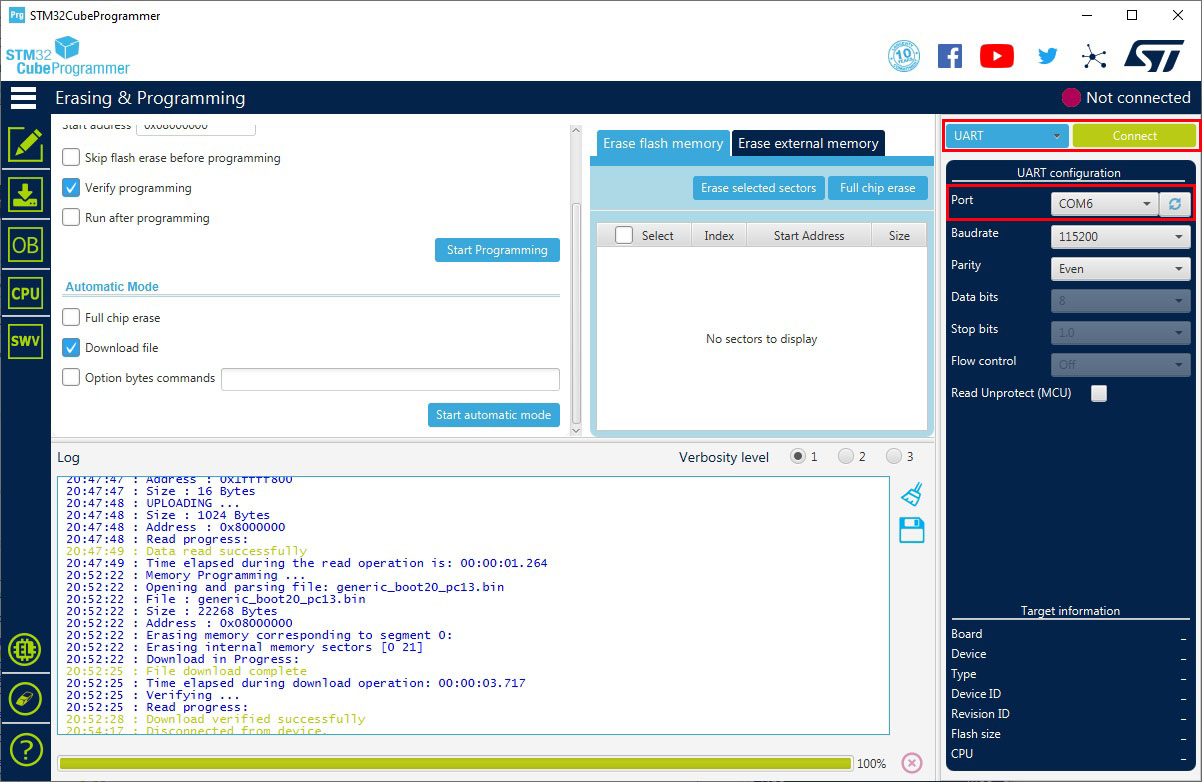Click the green Connect button
1202x782 pixels.
point(1134,136)
